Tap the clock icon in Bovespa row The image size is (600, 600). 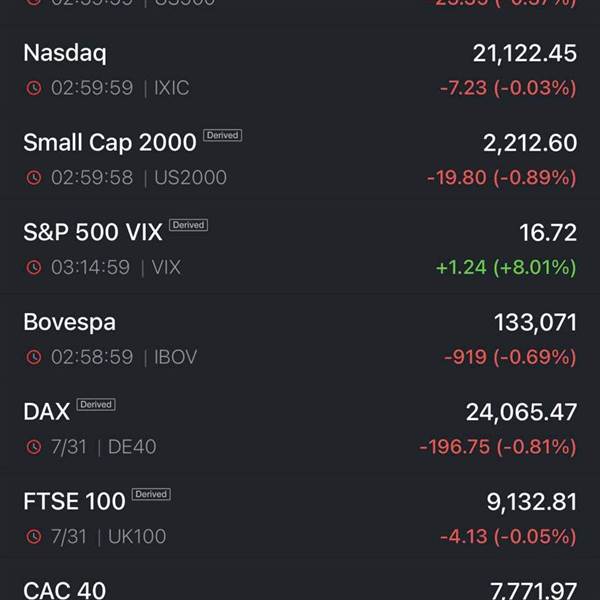pos(34,357)
